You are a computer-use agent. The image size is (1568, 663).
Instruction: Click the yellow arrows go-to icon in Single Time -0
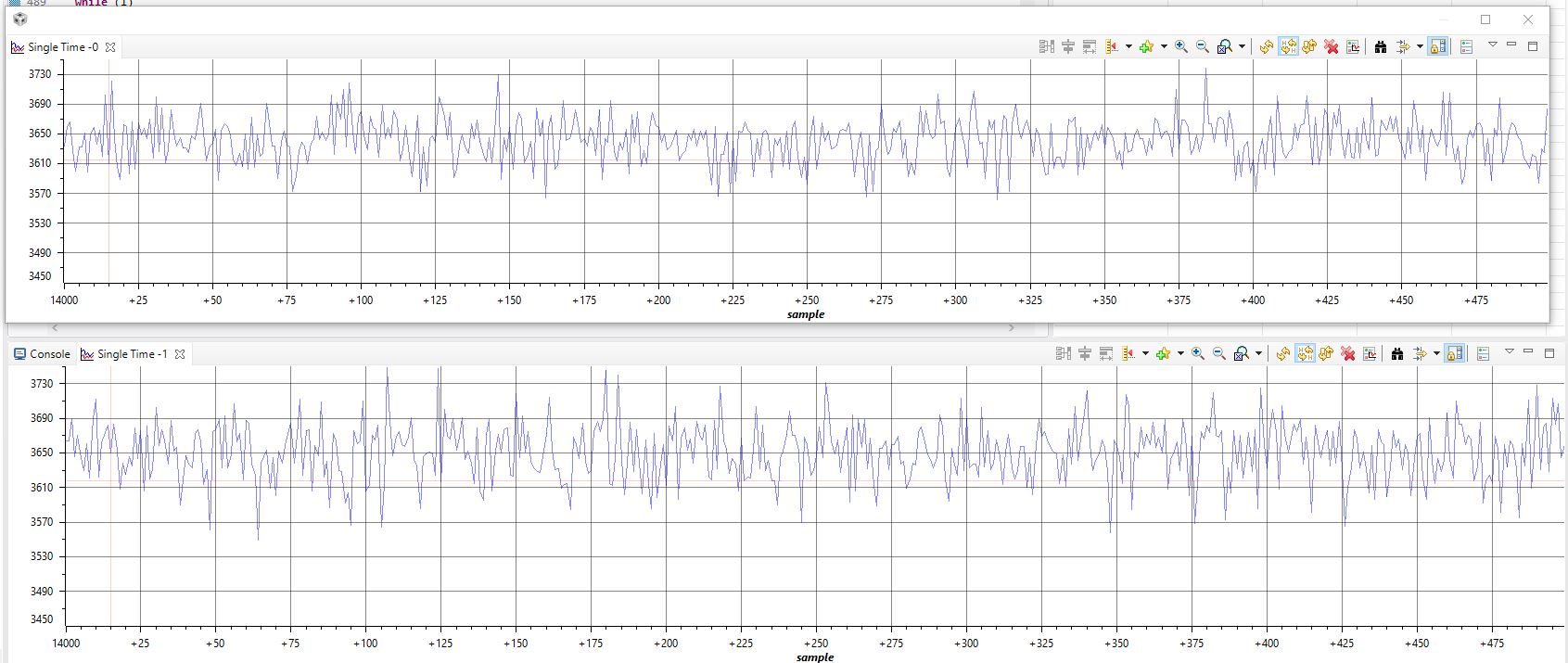click(x=1402, y=46)
